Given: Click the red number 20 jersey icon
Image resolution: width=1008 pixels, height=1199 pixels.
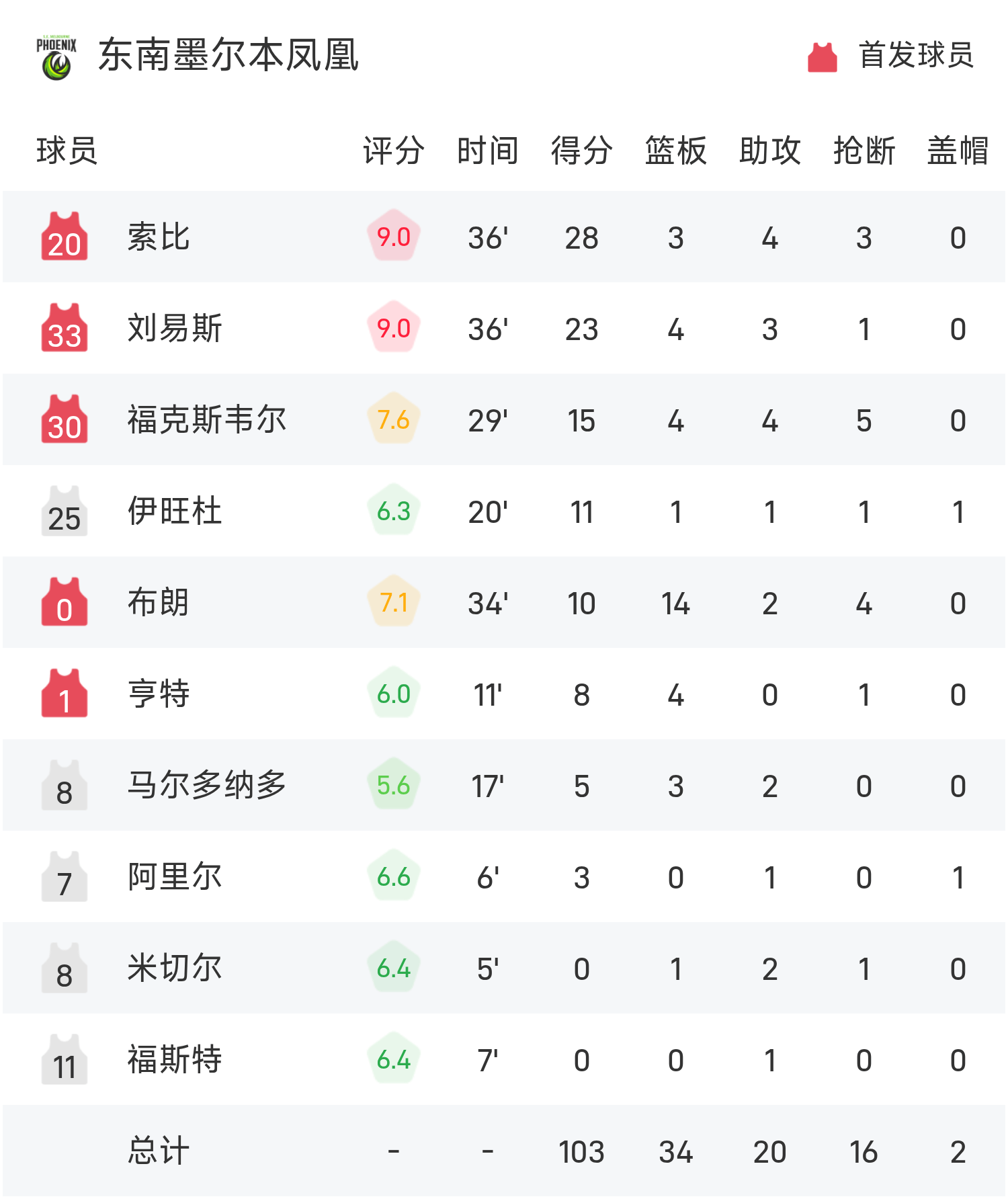Looking at the screenshot, I should [65, 237].
